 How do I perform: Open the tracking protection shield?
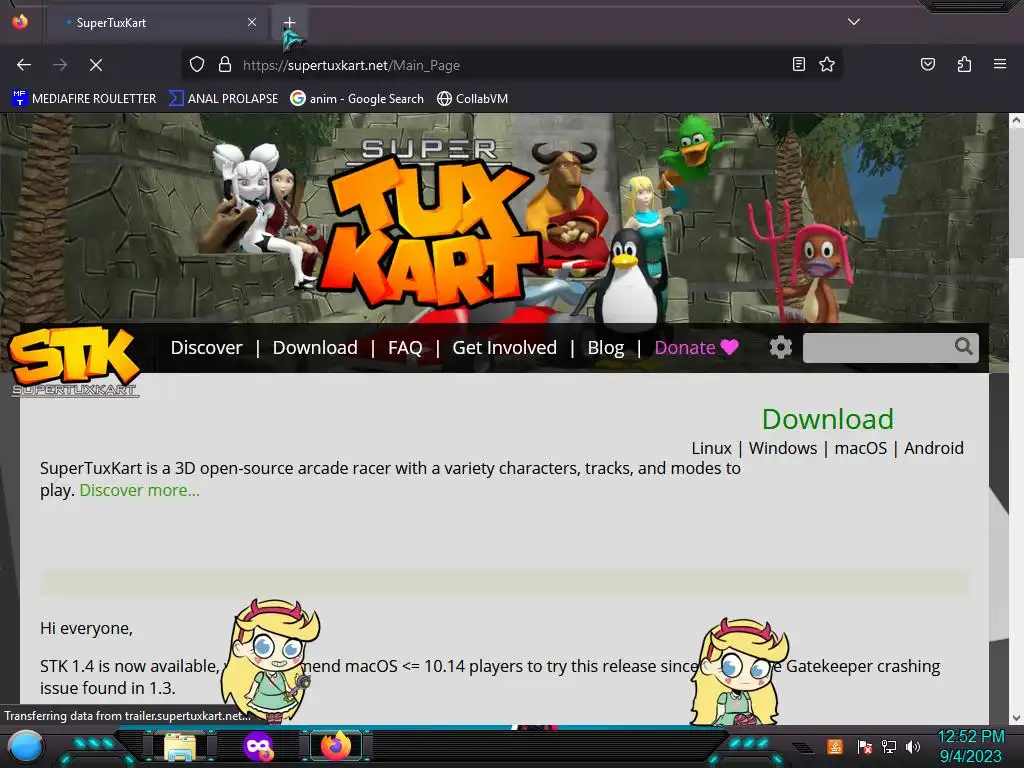pos(197,65)
